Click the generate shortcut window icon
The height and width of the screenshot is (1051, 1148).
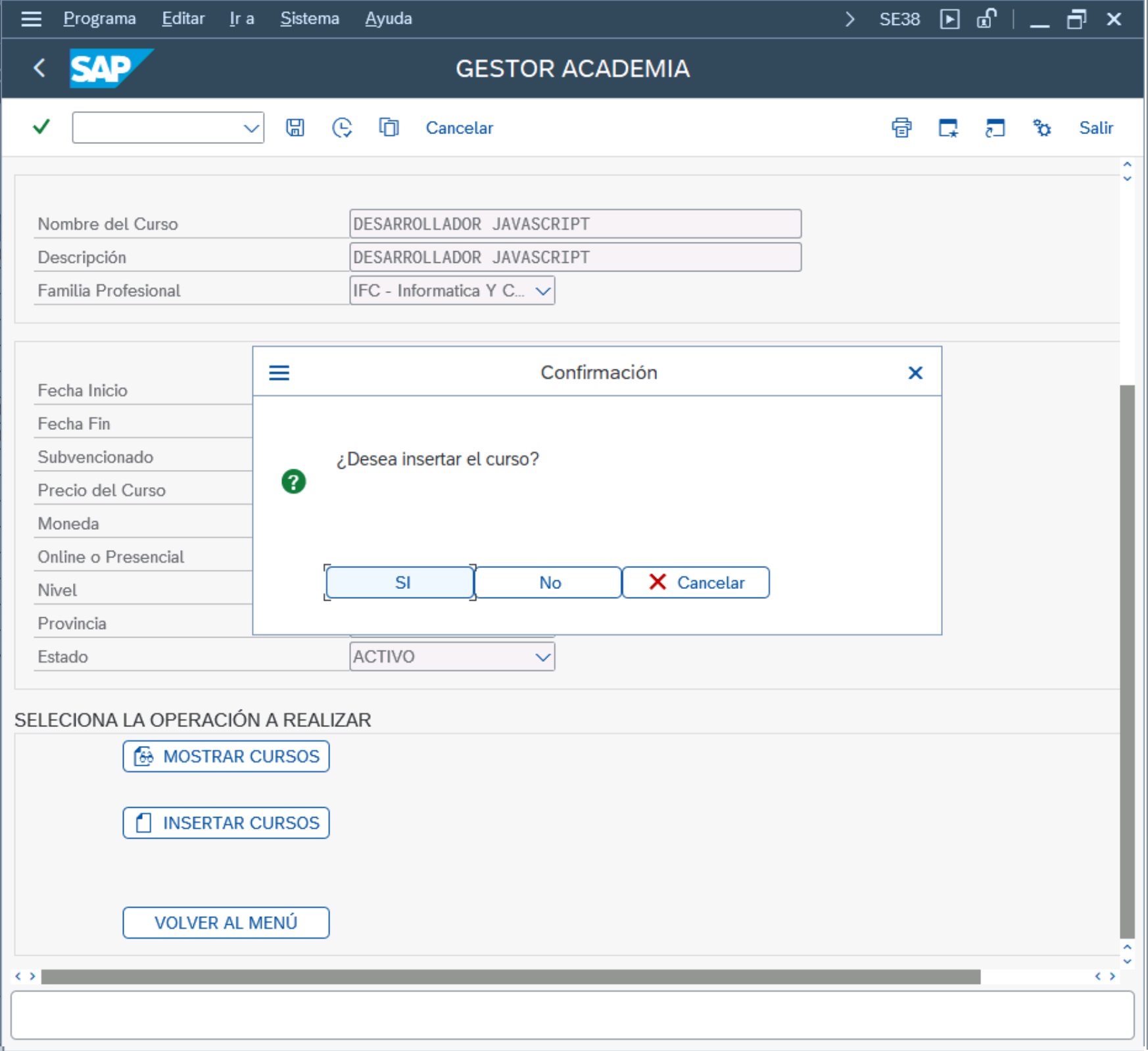(x=995, y=128)
